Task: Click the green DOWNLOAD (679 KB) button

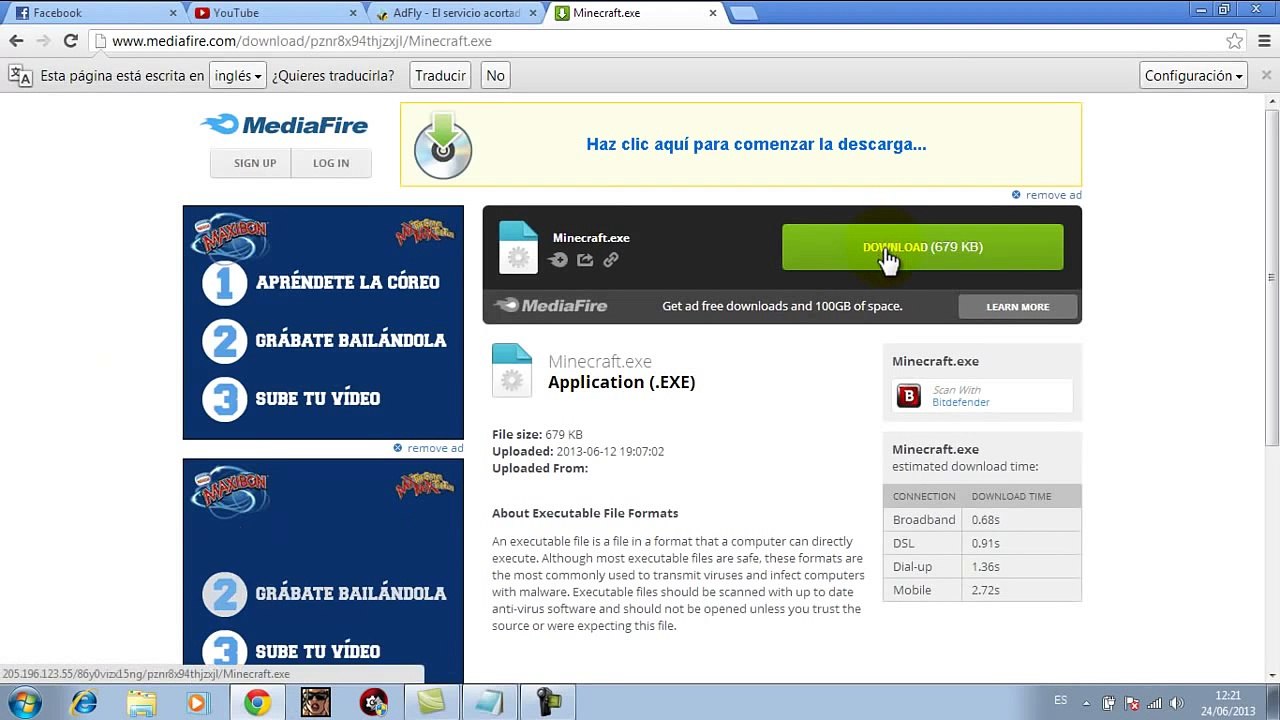Action: coord(922,247)
